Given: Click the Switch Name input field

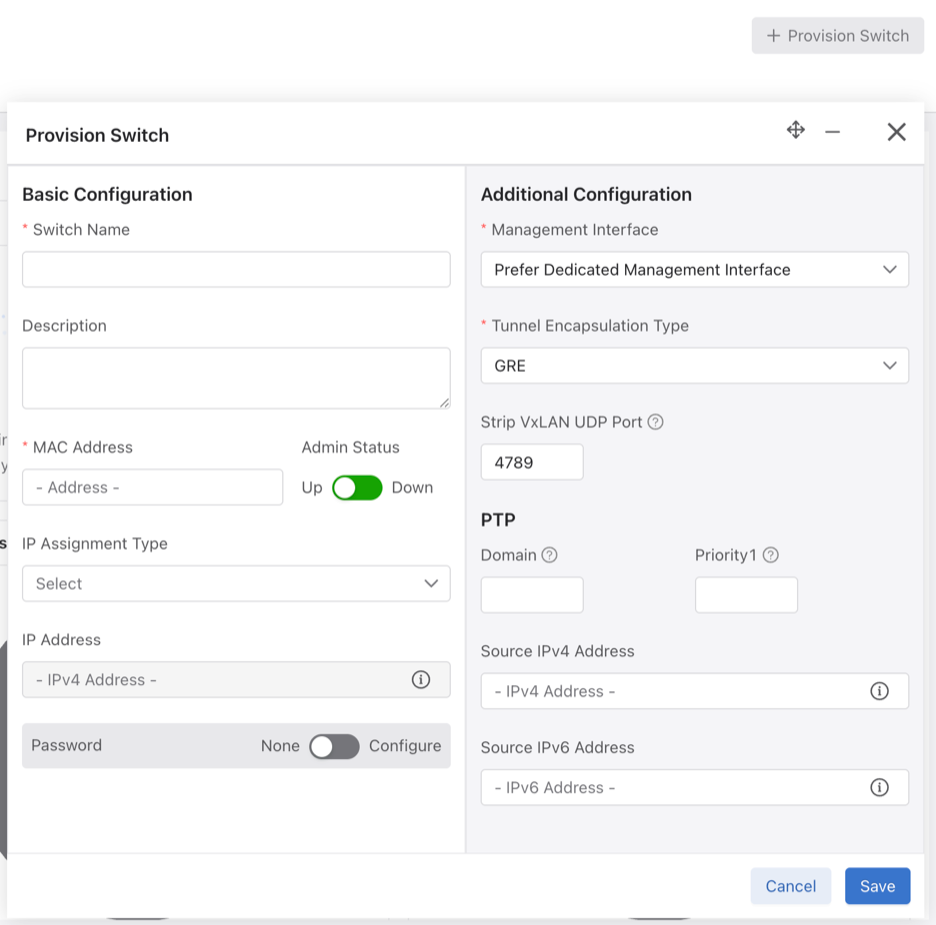Looking at the screenshot, I should point(236,270).
